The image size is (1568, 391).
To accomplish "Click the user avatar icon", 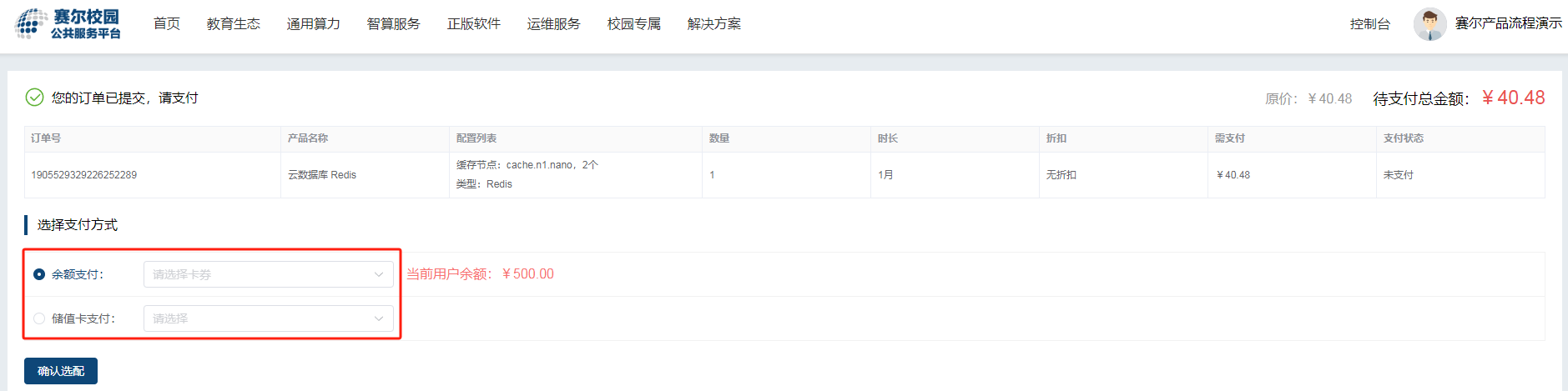I will coord(1429,24).
